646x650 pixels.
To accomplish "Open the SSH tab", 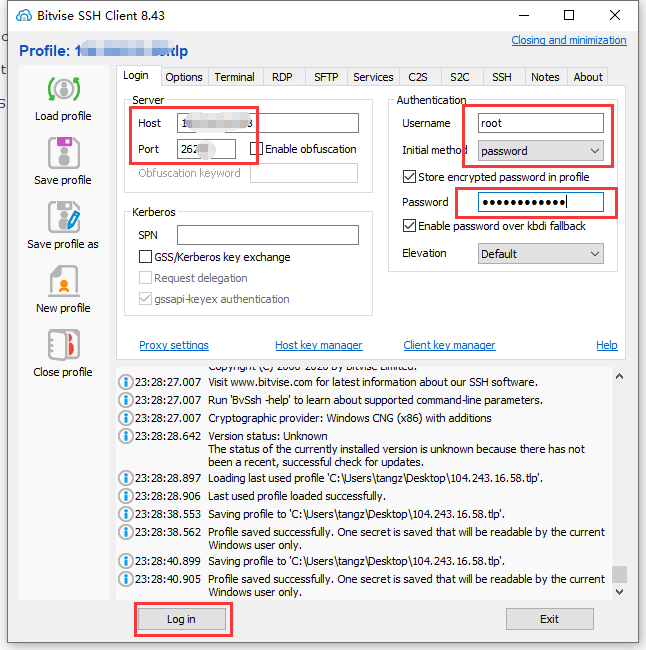I will [x=502, y=77].
